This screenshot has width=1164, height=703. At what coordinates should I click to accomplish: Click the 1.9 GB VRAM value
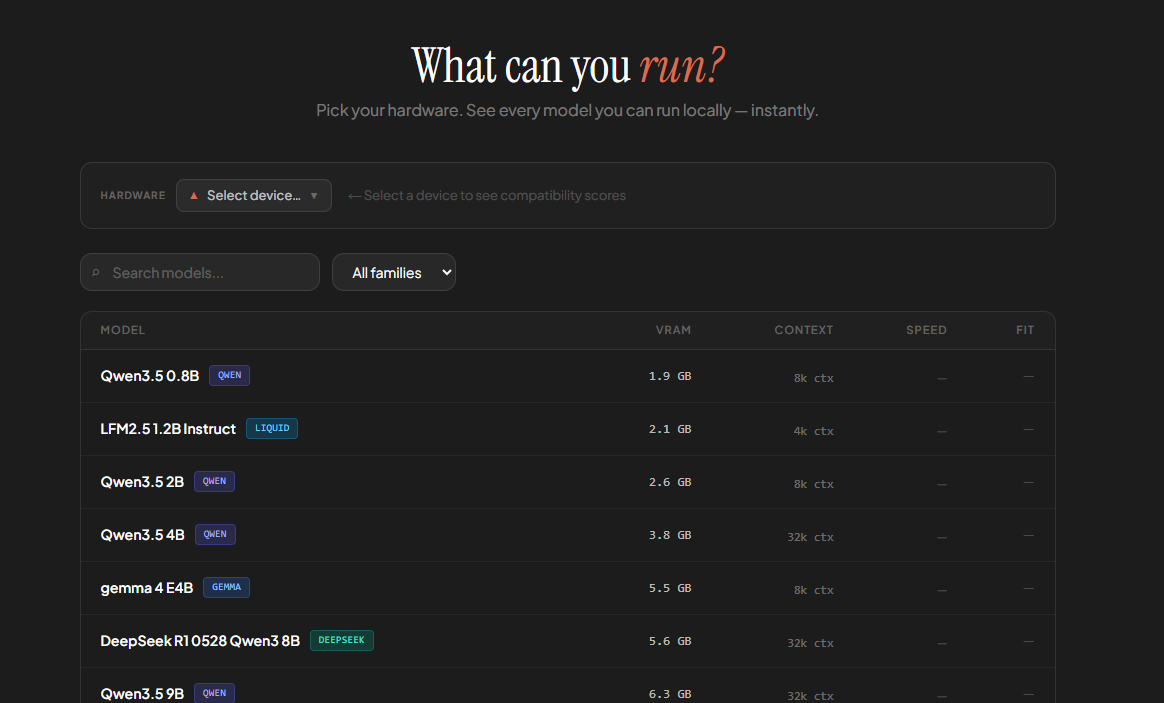tap(670, 376)
